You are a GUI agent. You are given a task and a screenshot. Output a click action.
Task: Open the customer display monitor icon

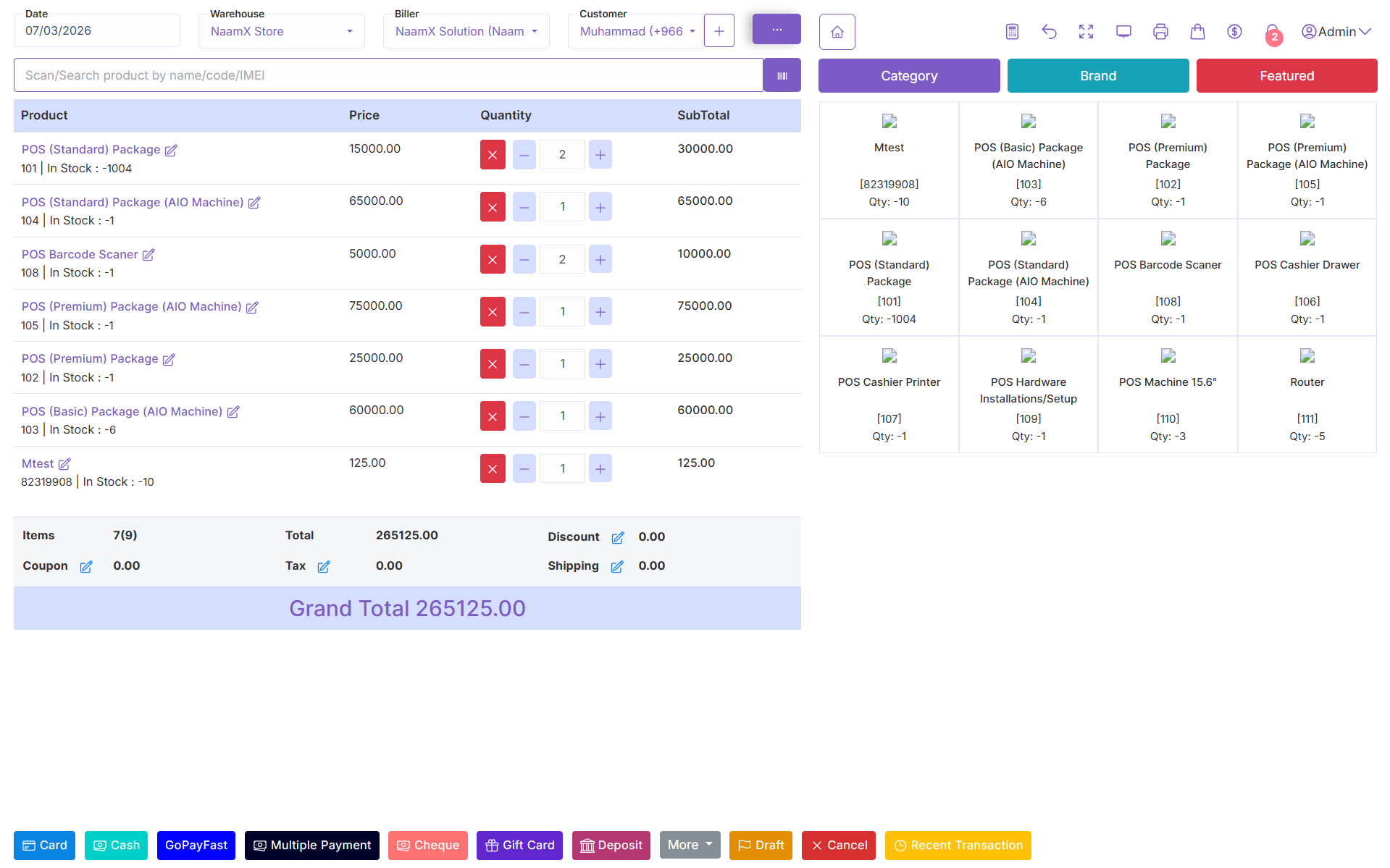1123,32
